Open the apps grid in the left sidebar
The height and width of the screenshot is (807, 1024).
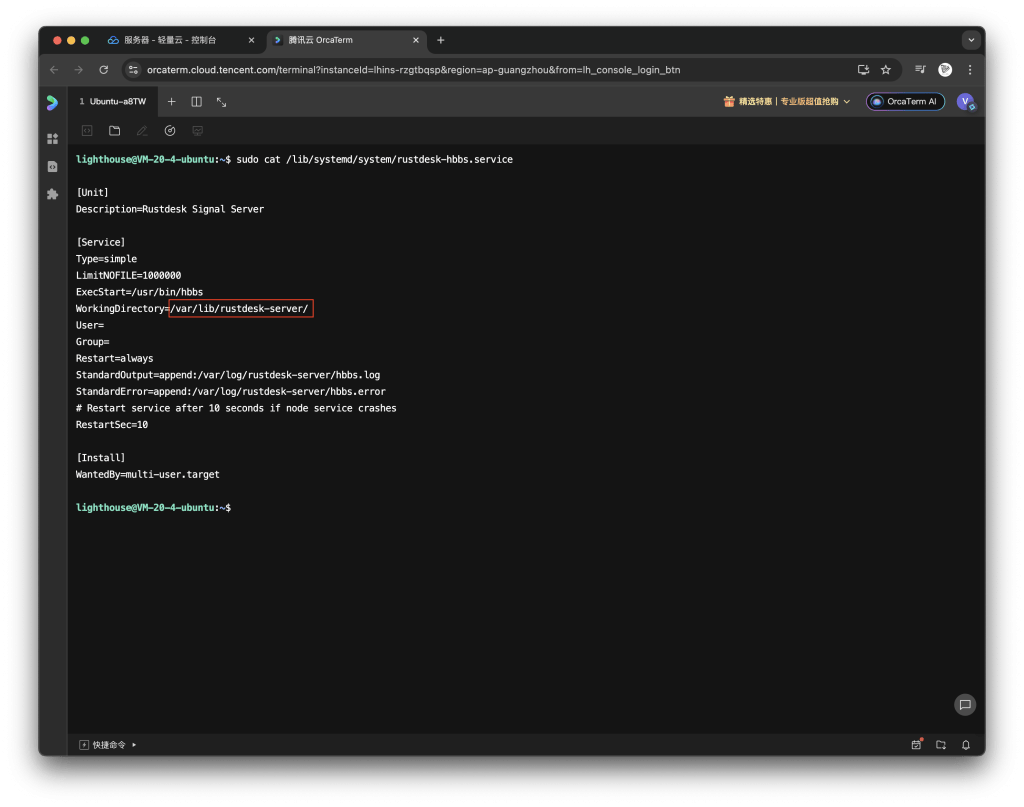pos(53,139)
